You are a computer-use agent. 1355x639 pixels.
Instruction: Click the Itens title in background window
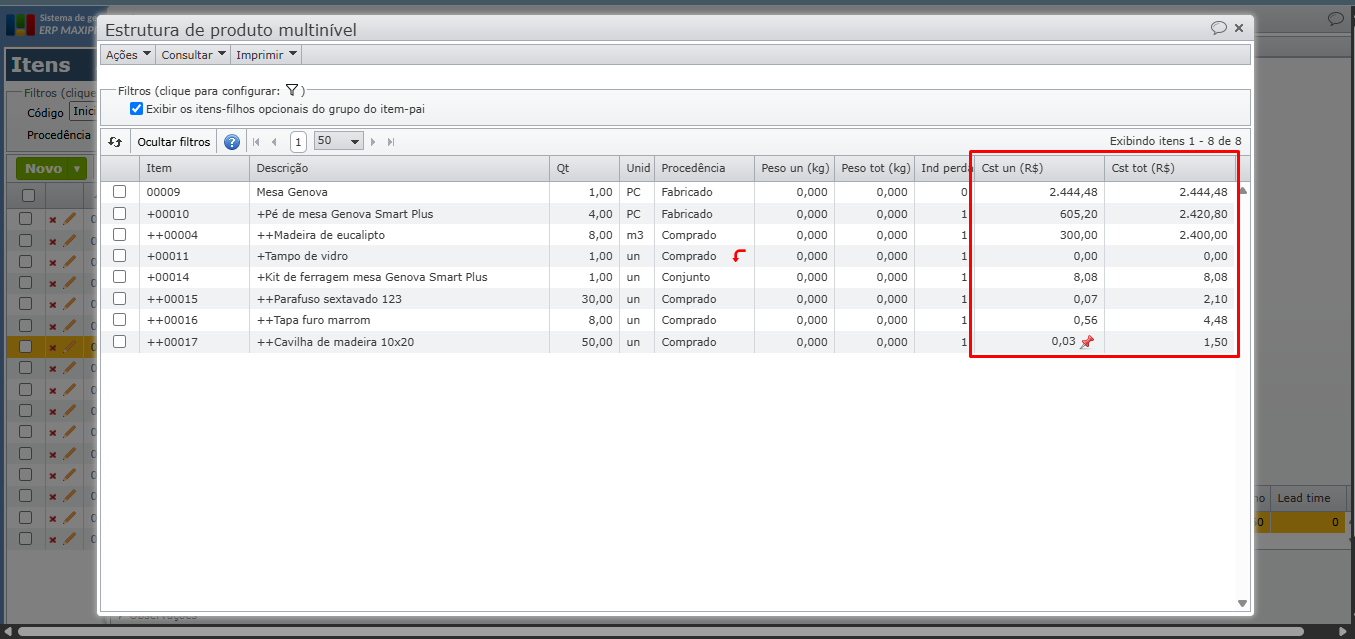[x=41, y=66]
